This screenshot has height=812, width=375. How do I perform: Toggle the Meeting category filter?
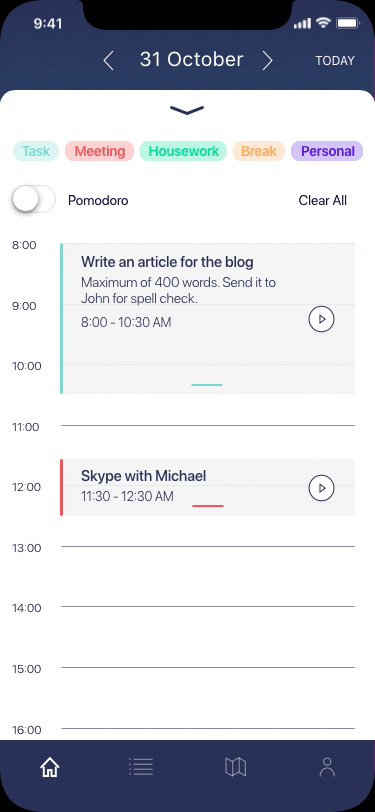(x=99, y=151)
